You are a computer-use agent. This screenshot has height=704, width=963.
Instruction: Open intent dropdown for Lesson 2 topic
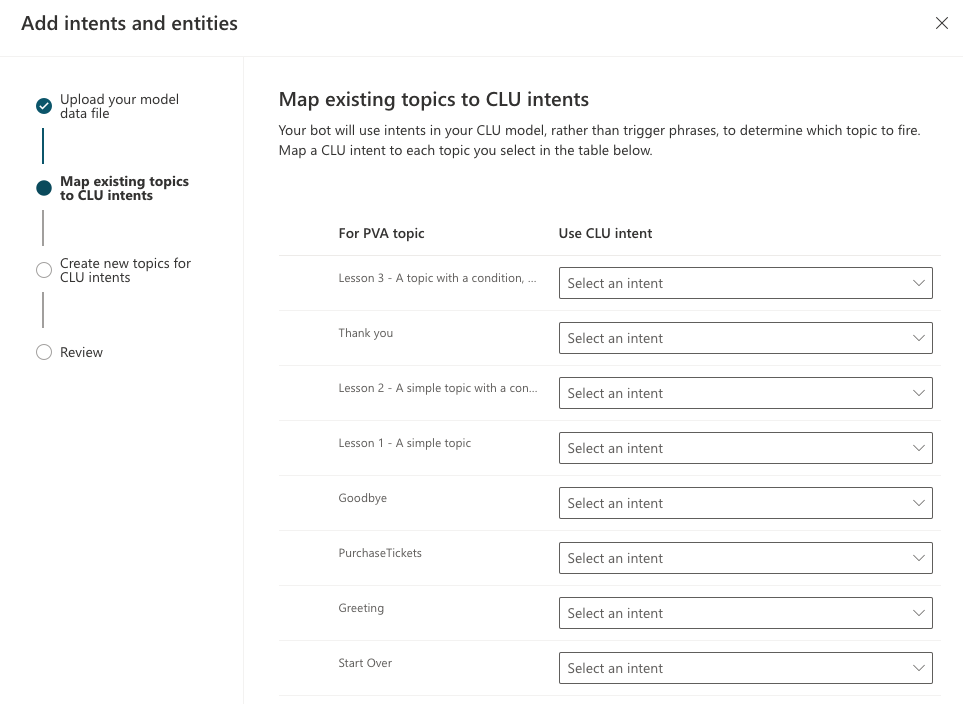[745, 393]
